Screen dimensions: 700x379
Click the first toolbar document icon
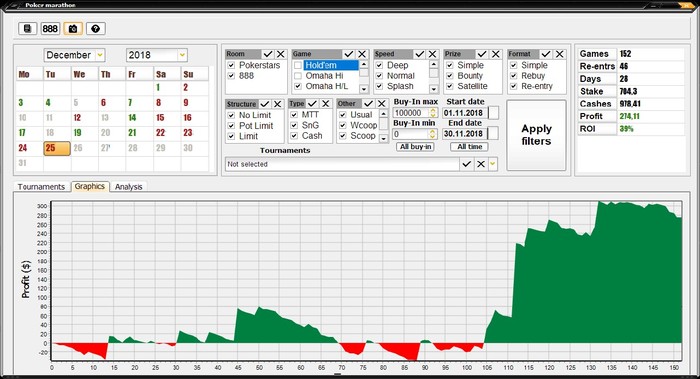pyautogui.click(x=27, y=29)
